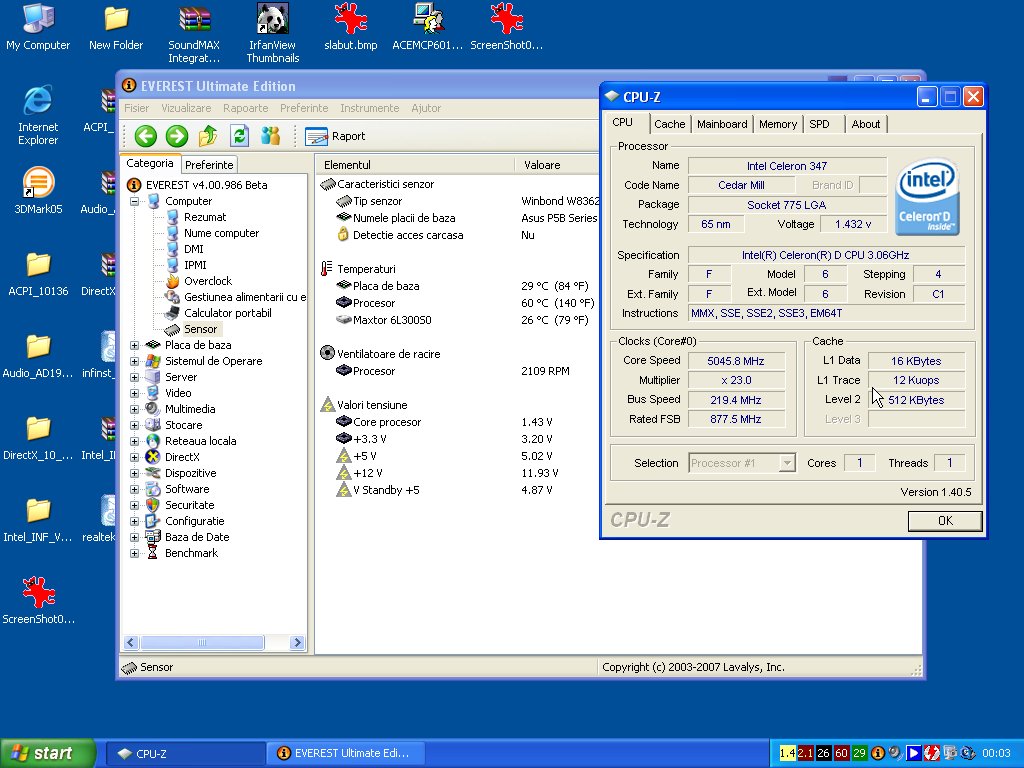Select Reteaua locala tree item

[x=200, y=441]
